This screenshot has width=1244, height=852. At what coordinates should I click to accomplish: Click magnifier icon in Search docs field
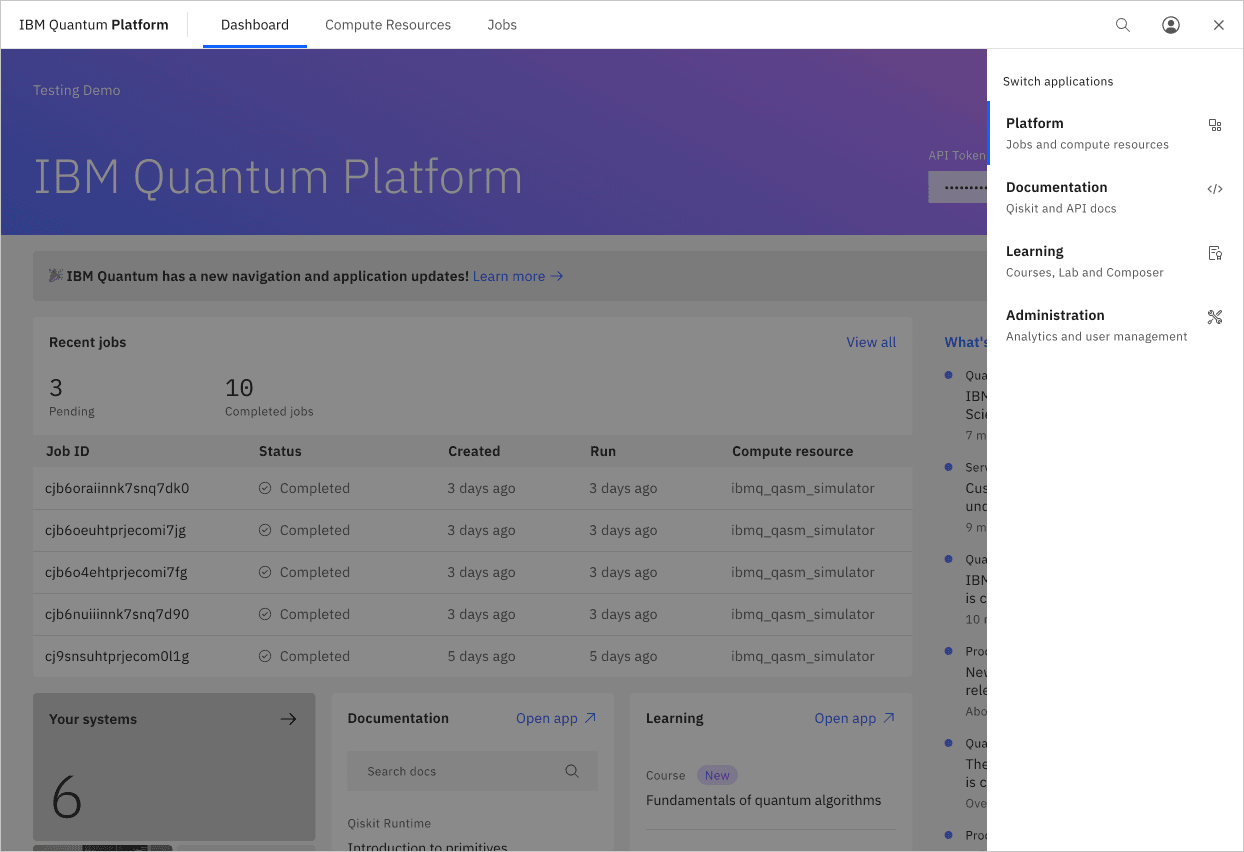[572, 771]
